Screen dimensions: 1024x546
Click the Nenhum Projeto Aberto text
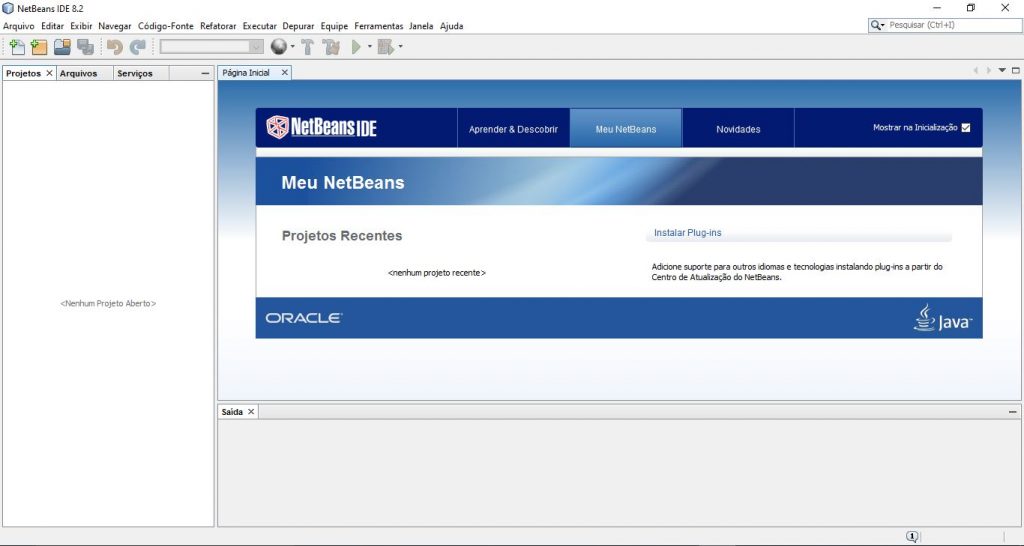(x=108, y=304)
